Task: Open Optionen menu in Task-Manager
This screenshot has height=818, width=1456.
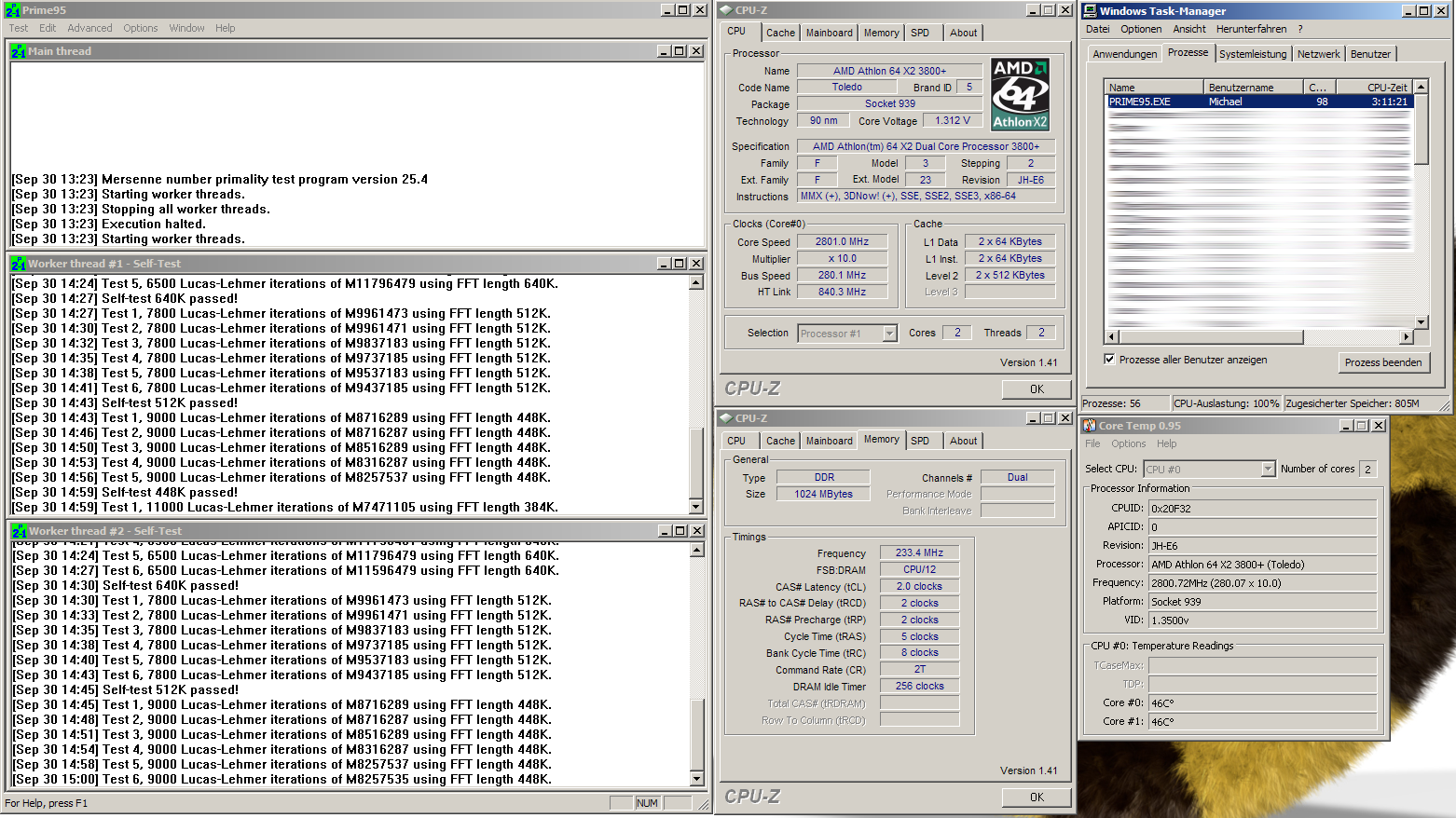Action: click(1141, 29)
